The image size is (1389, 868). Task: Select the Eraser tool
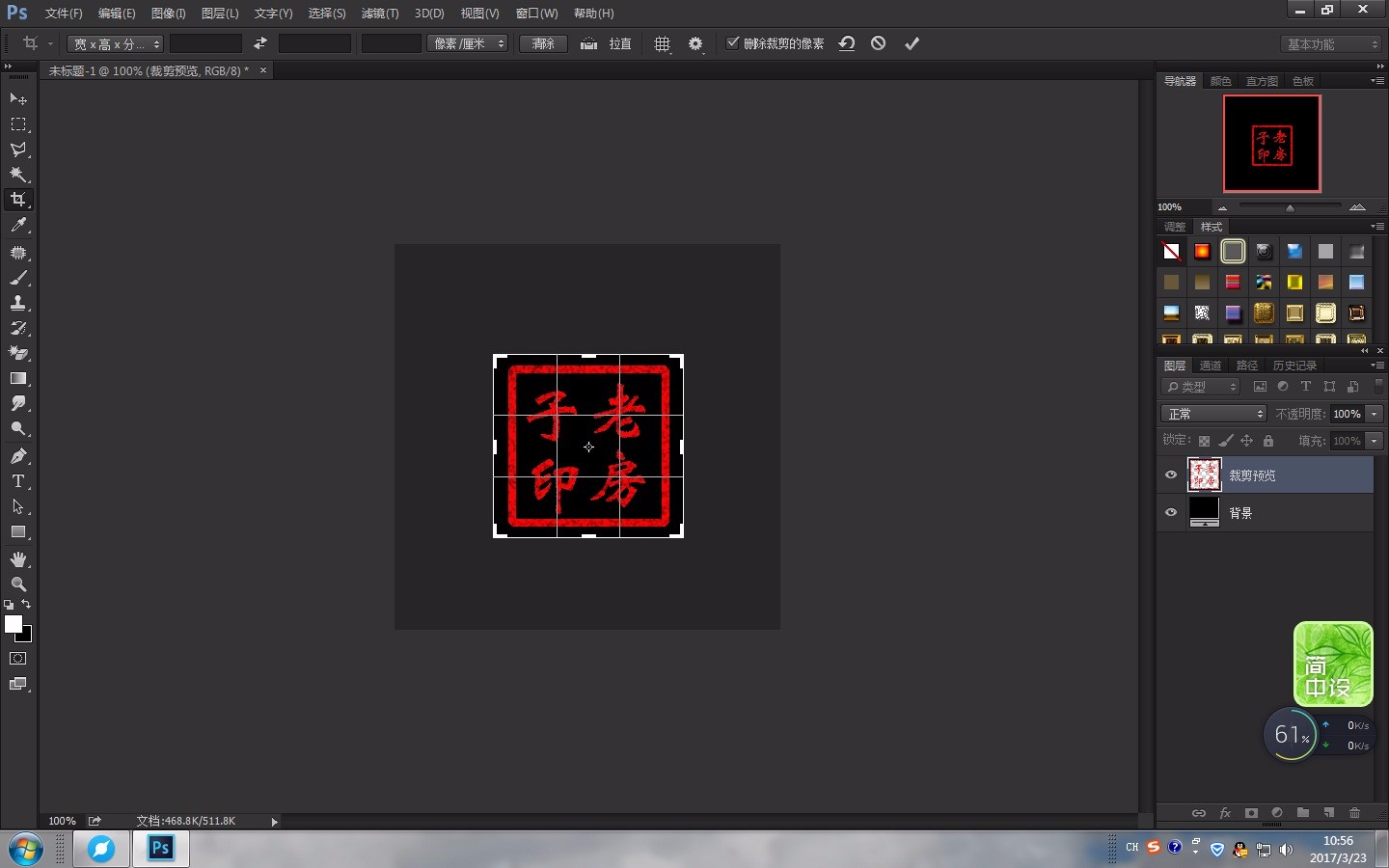(18, 353)
